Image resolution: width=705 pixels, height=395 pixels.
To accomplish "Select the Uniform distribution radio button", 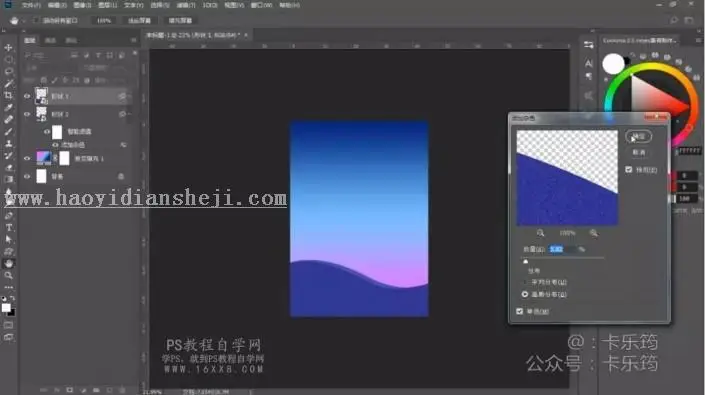I will pyautogui.click(x=525, y=282).
